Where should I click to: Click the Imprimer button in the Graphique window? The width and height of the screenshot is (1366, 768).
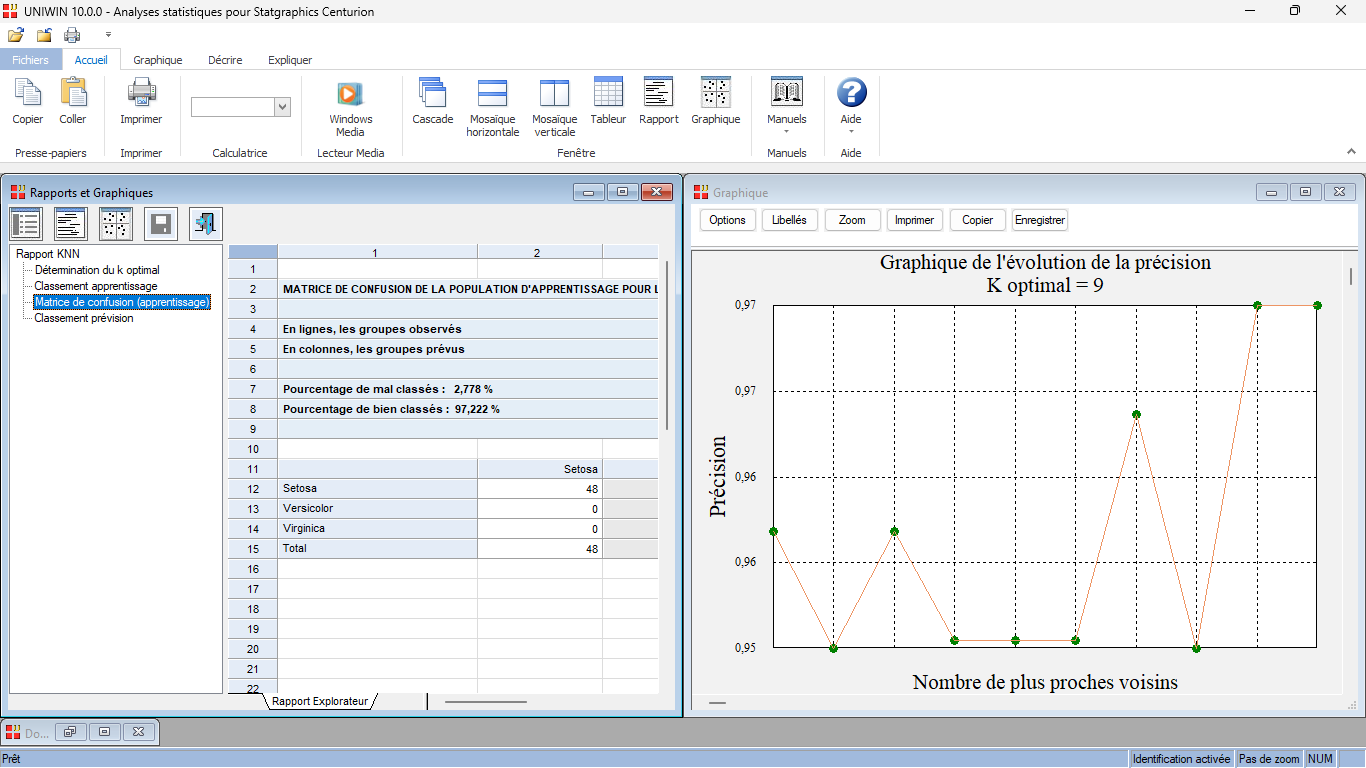click(914, 220)
